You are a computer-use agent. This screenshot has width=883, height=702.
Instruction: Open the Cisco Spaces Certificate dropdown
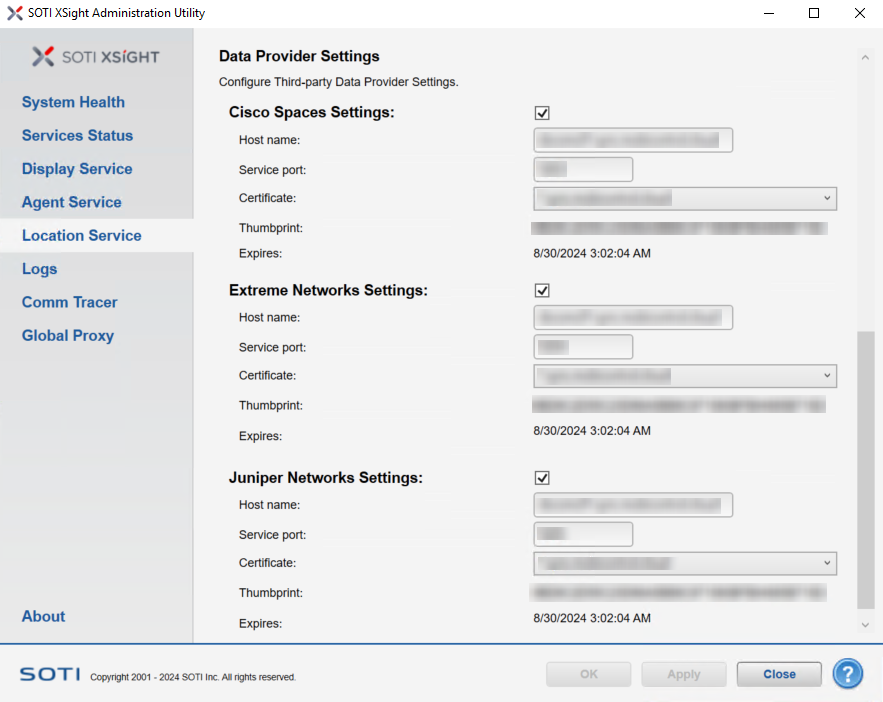coord(685,199)
